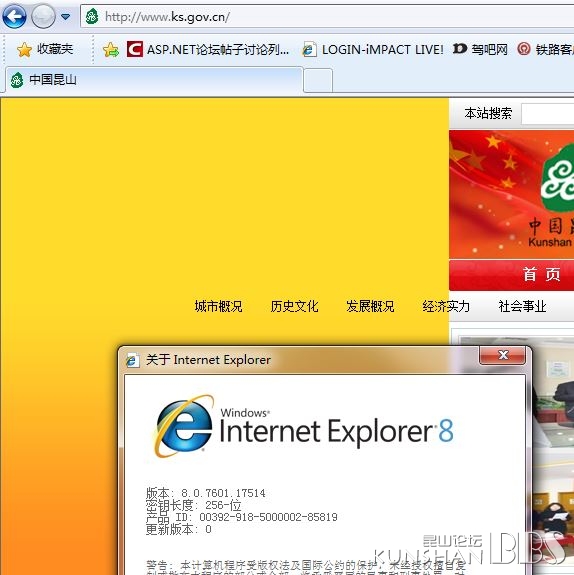The image size is (574, 575).
Task: Open a new blank tab
Action: click(318, 80)
